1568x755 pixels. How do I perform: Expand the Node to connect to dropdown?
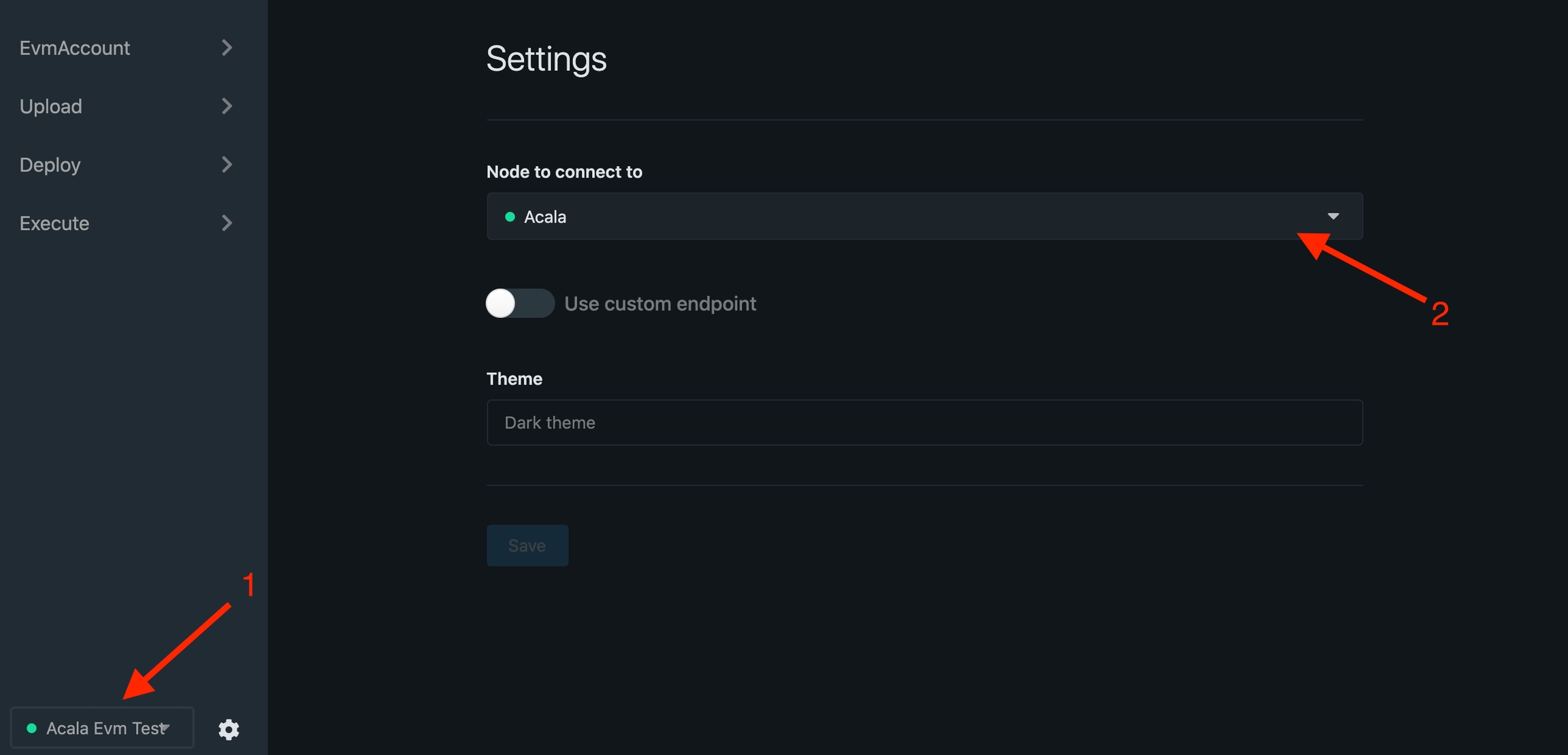click(924, 216)
